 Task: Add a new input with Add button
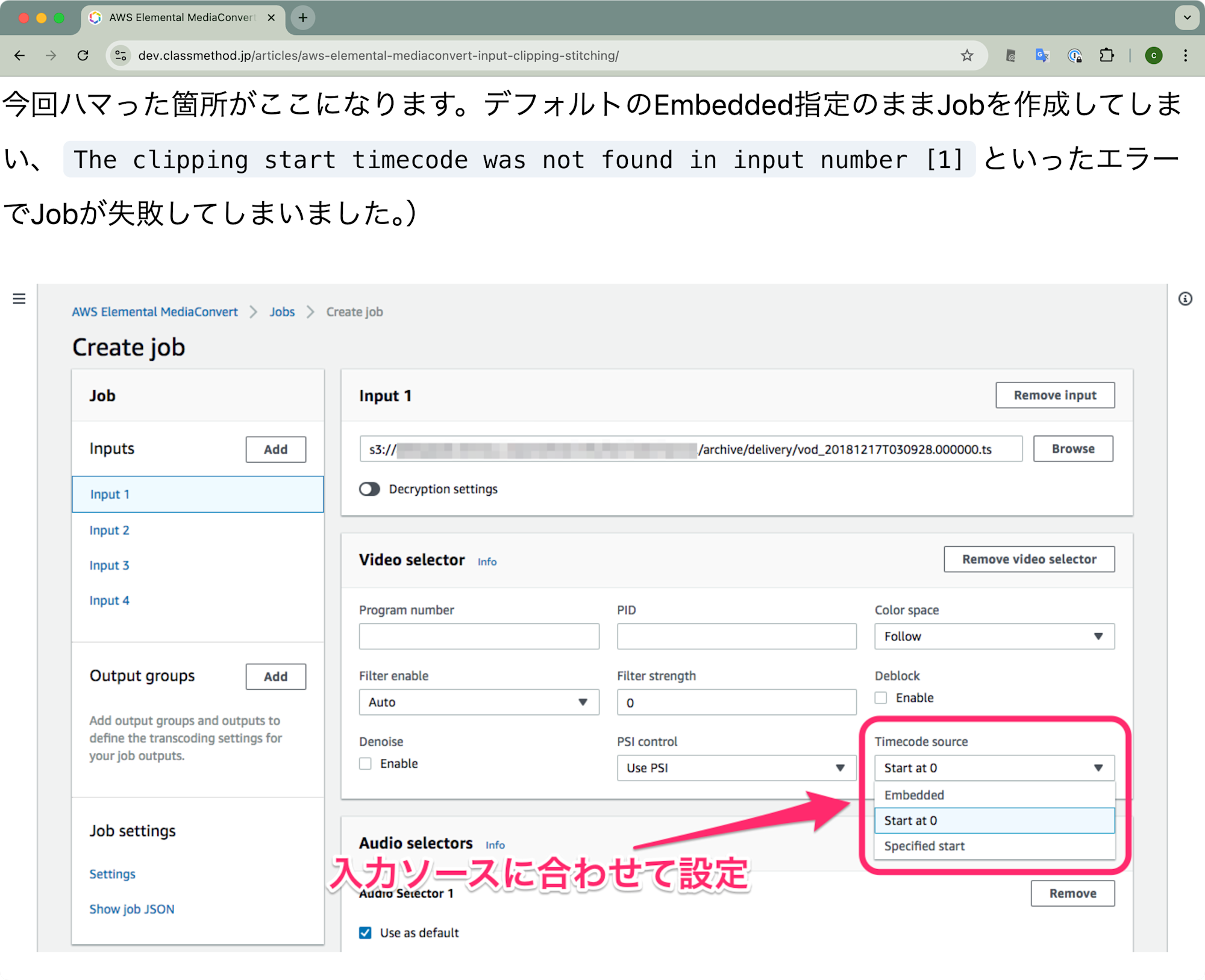(275, 449)
